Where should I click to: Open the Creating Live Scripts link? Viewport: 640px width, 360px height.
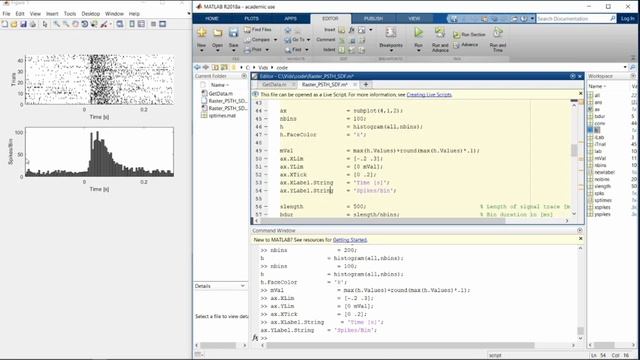pyautogui.click(x=429, y=95)
